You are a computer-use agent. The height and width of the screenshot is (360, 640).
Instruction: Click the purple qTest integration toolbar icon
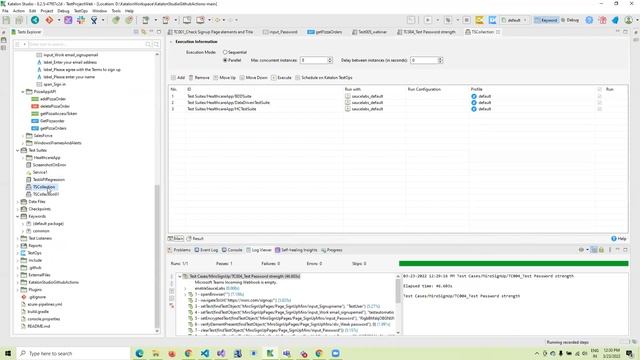[68, 20]
